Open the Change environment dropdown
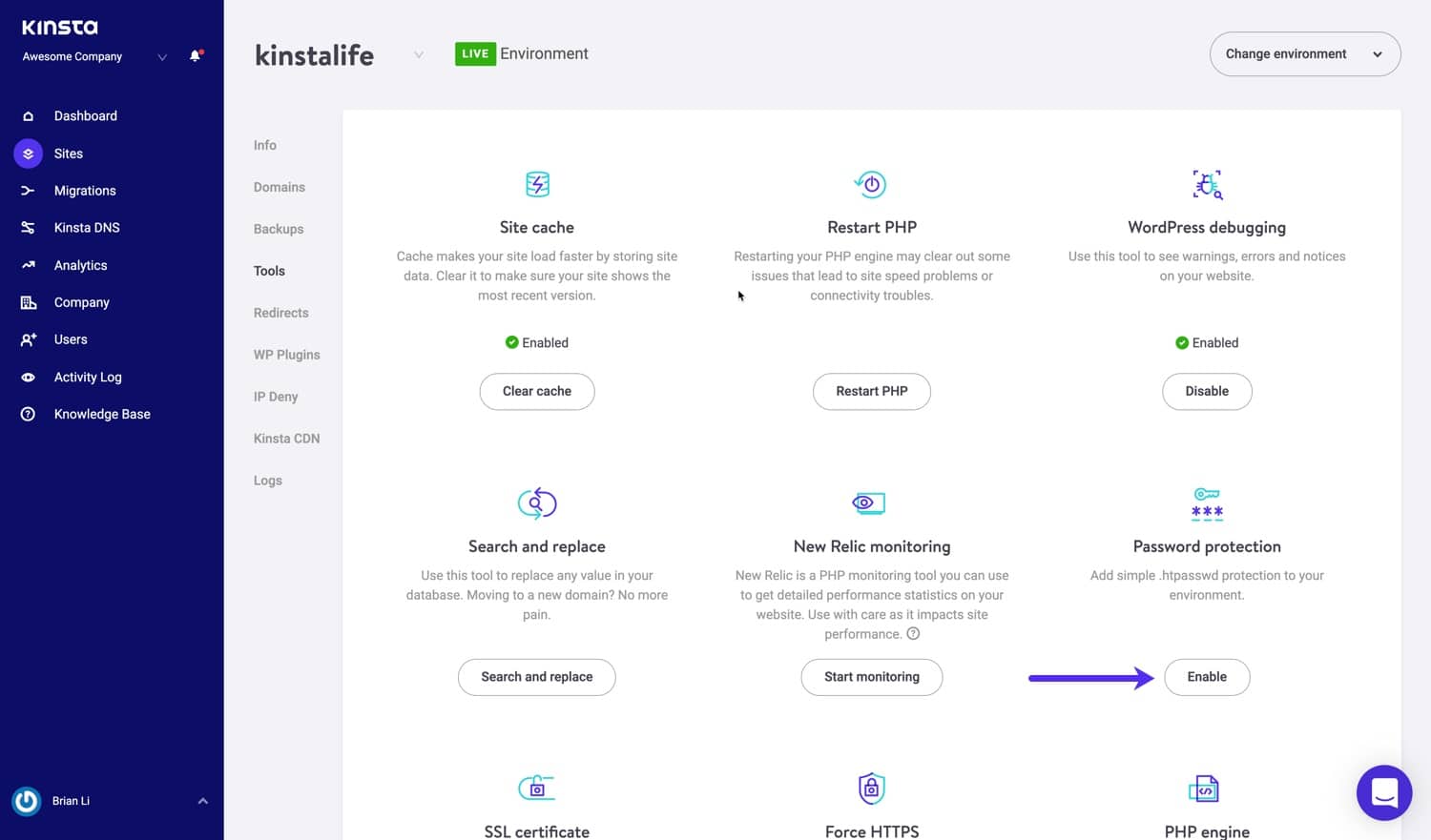 pos(1304,54)
